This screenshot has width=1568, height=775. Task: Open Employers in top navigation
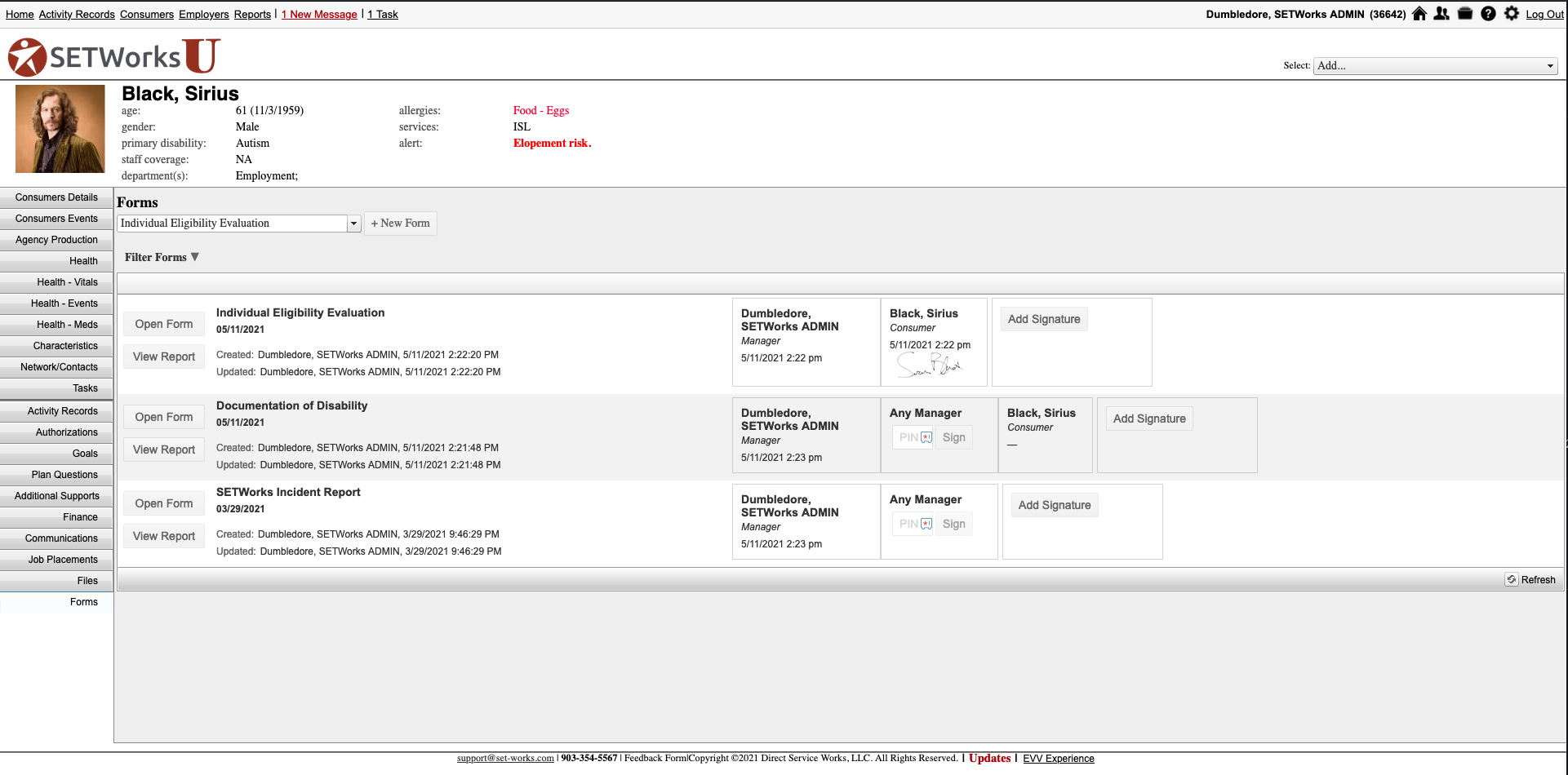click(204, 15)
